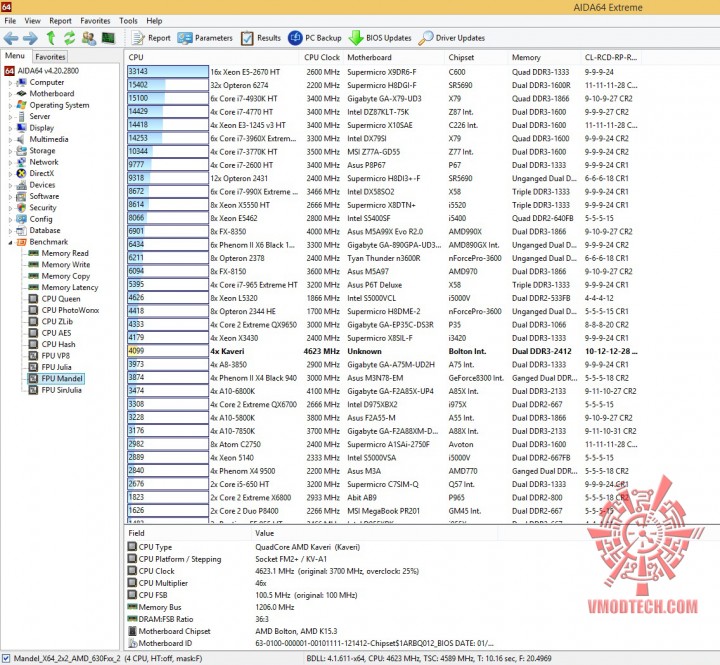This screenshot has width=720, height=665.
Task: Switch to the Menu tab
Action: coord(15,56)
